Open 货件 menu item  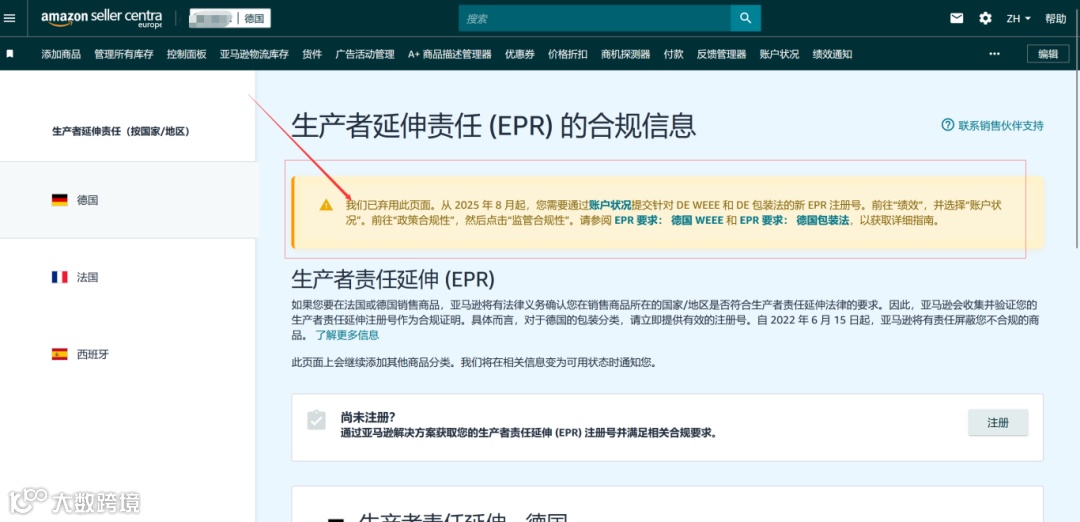point(312,54)
